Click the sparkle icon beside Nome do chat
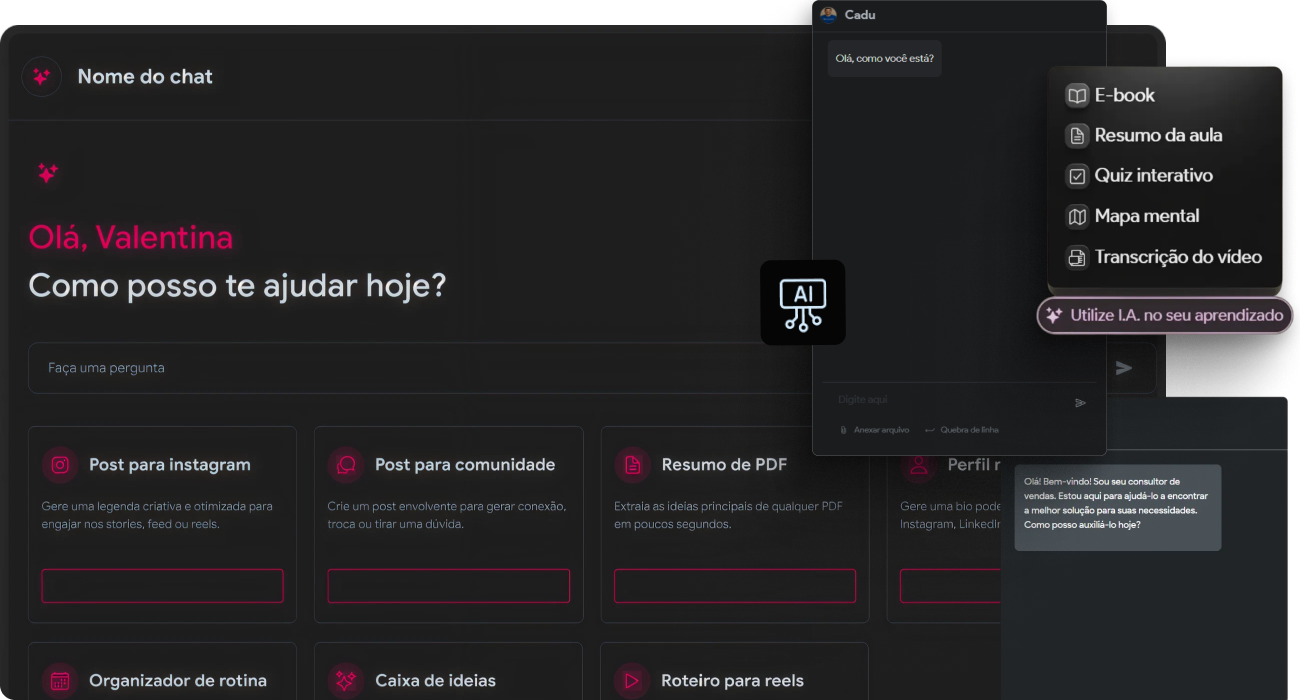The width and height of the screenshot is (1300, 700). click(x=41, y=77)
